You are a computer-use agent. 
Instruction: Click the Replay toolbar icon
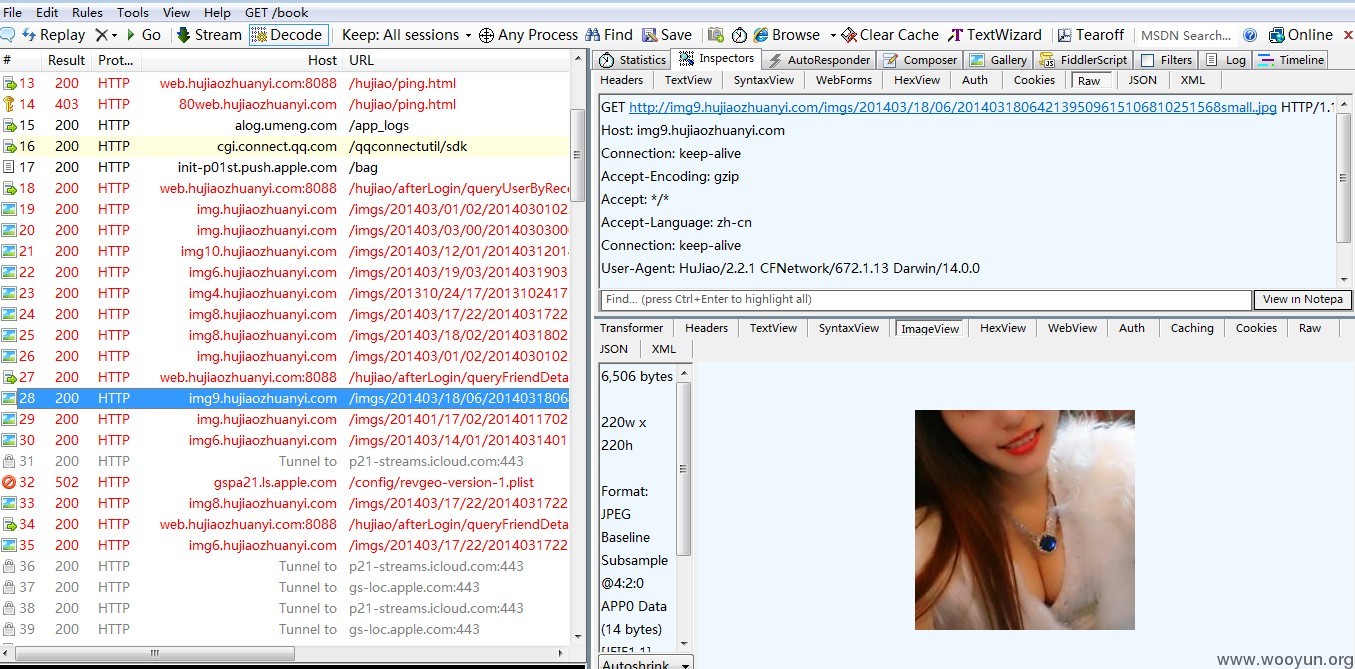point(29,35)
